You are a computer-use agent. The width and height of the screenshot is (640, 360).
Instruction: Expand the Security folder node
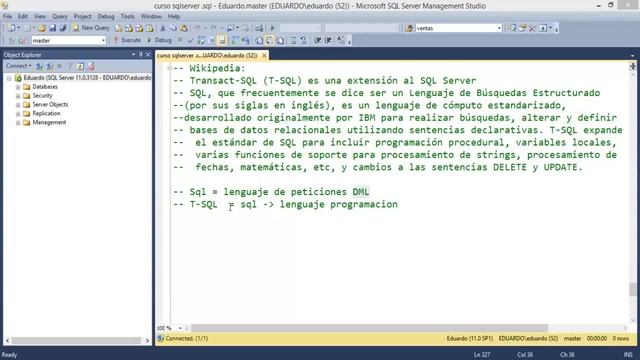click(x=18, y=96)
